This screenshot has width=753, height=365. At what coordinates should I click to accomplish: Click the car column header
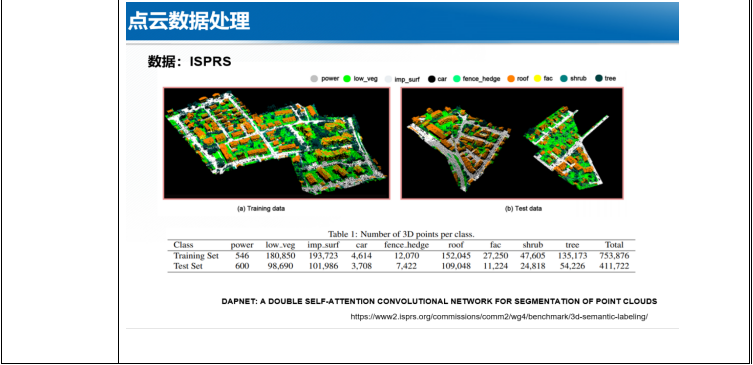point(362,245)
